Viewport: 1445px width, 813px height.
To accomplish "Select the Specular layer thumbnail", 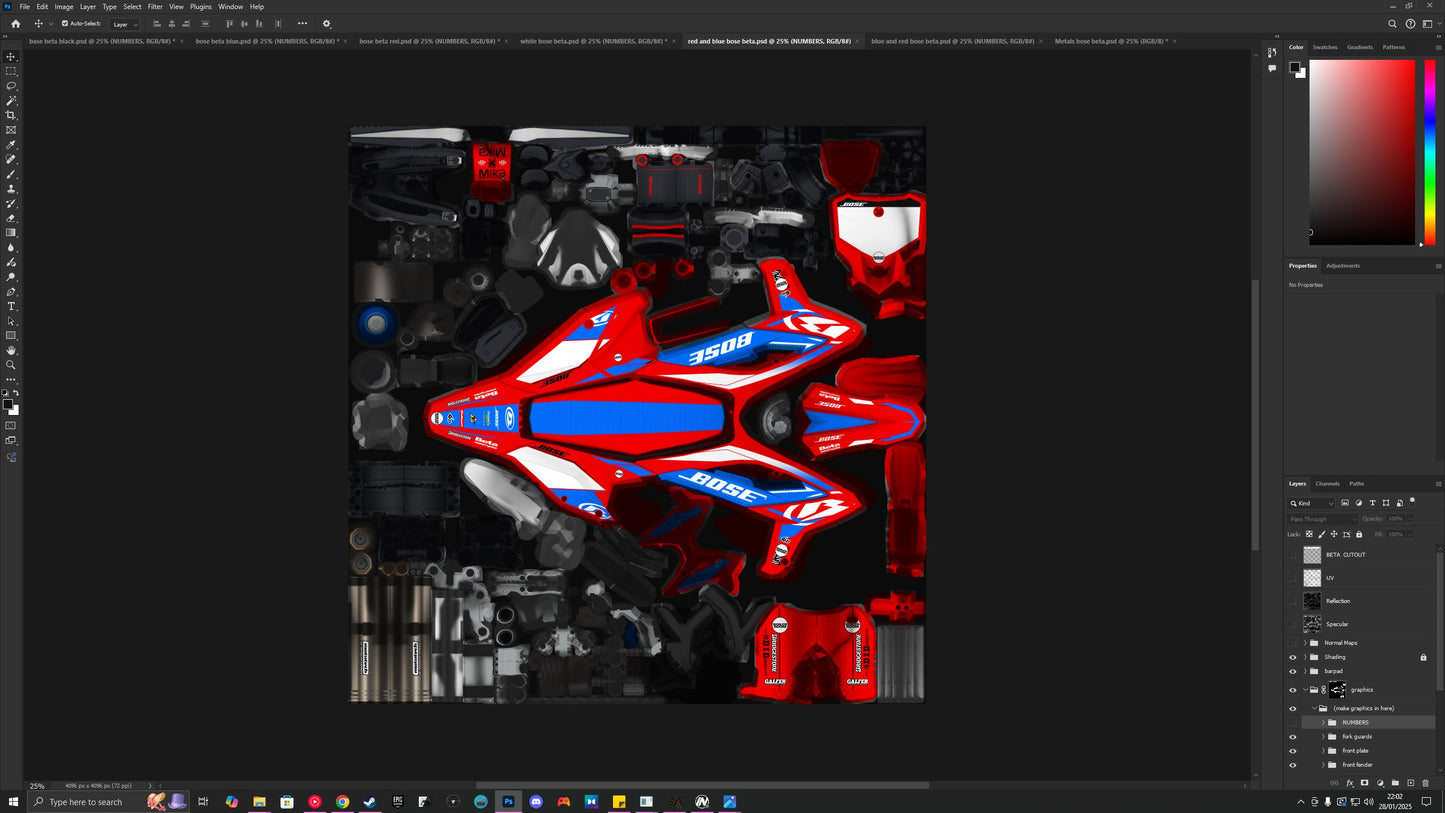I will pos(1312,624).
